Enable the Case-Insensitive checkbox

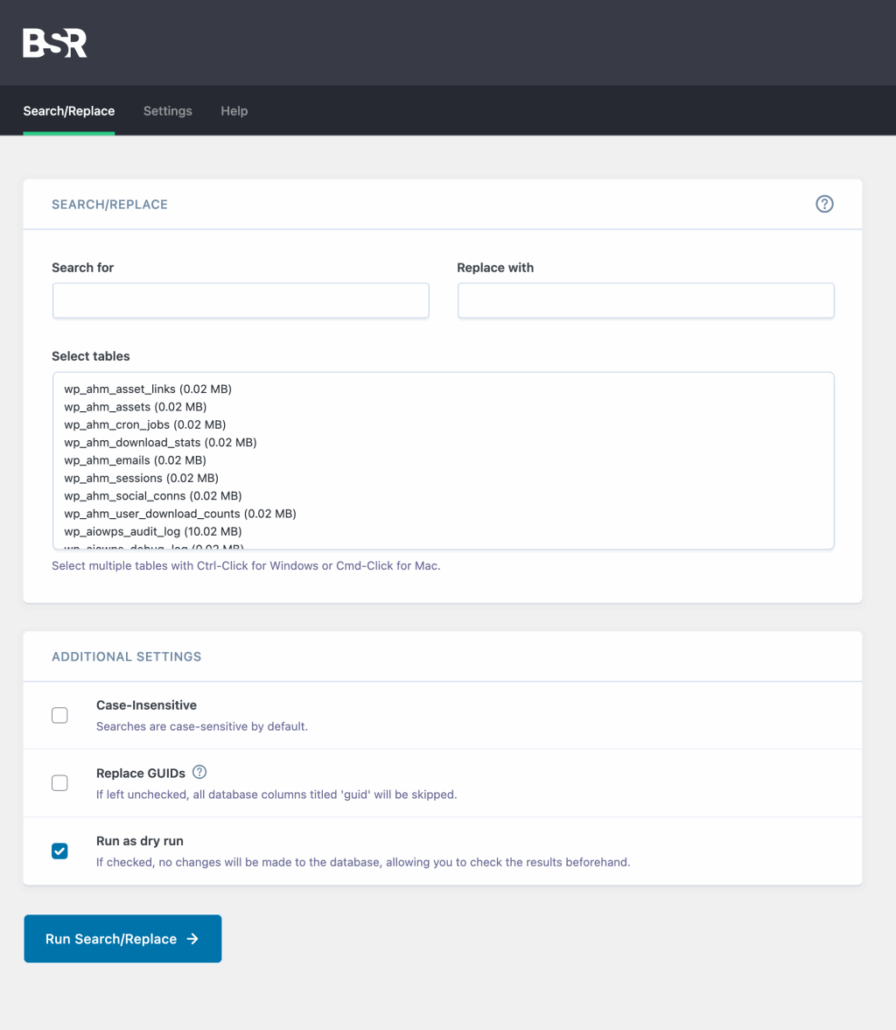60,715
